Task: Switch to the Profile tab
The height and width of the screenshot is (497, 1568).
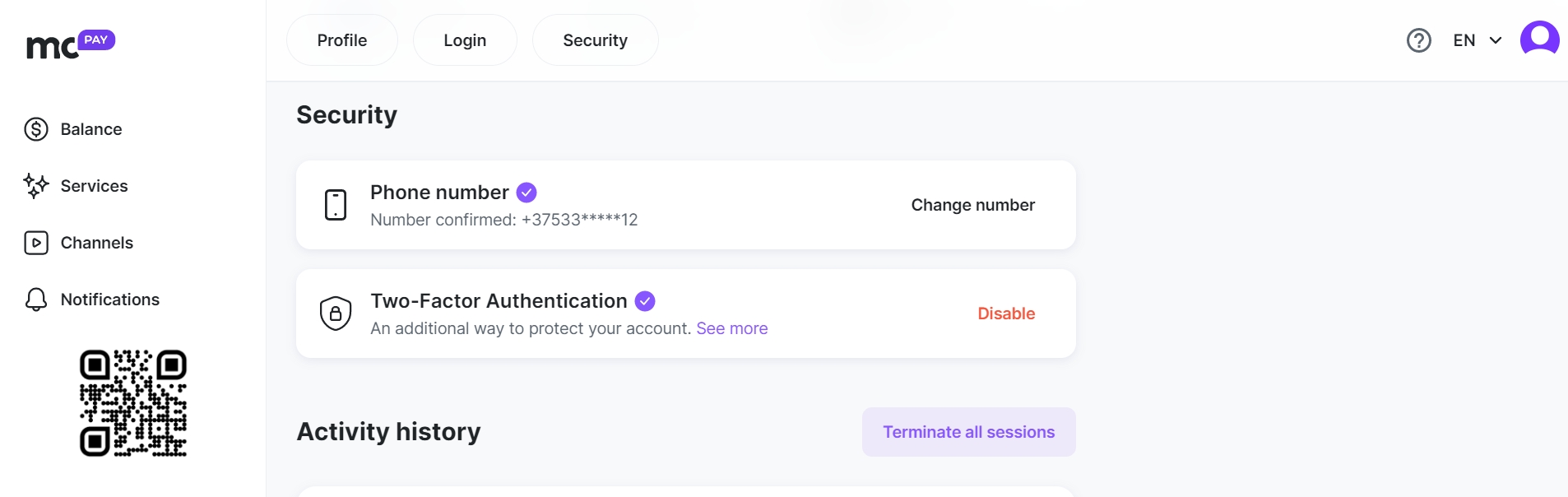Action: [342, 40]
